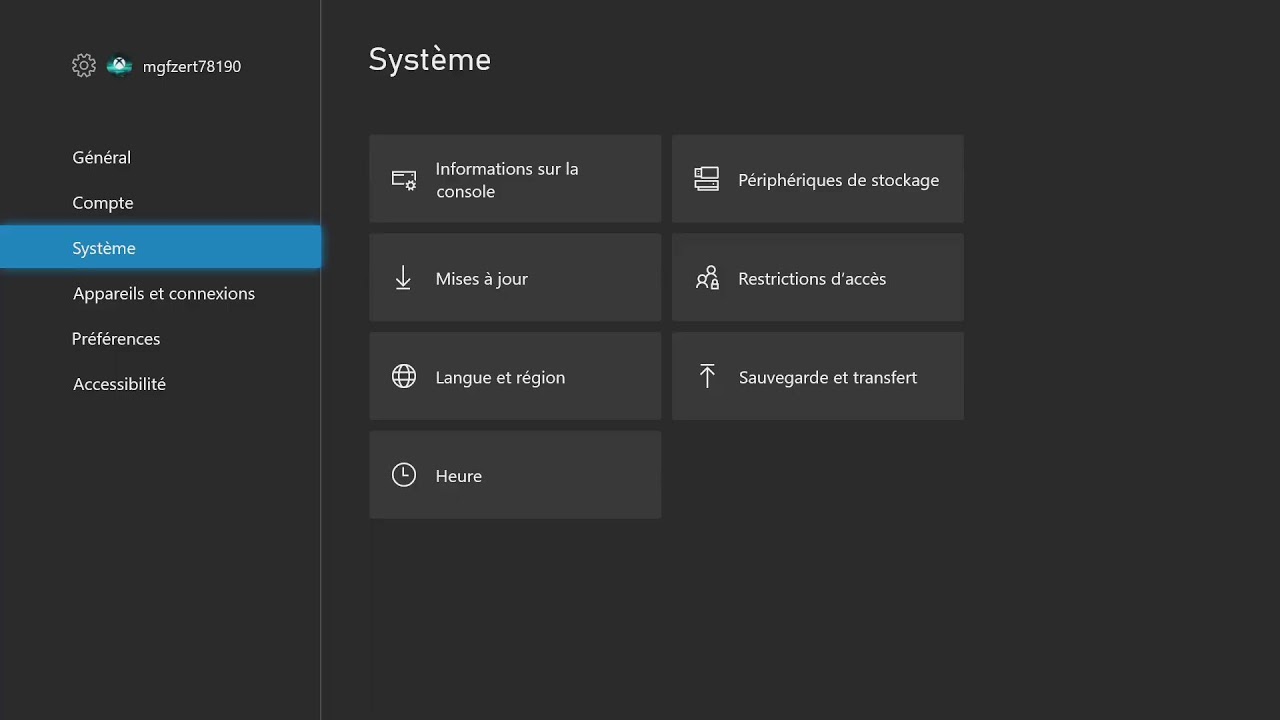The height and width of the screenshot is (720, 1280).
Task: Click the access restrictions people-lock icon
Action: tap(707, 278)
